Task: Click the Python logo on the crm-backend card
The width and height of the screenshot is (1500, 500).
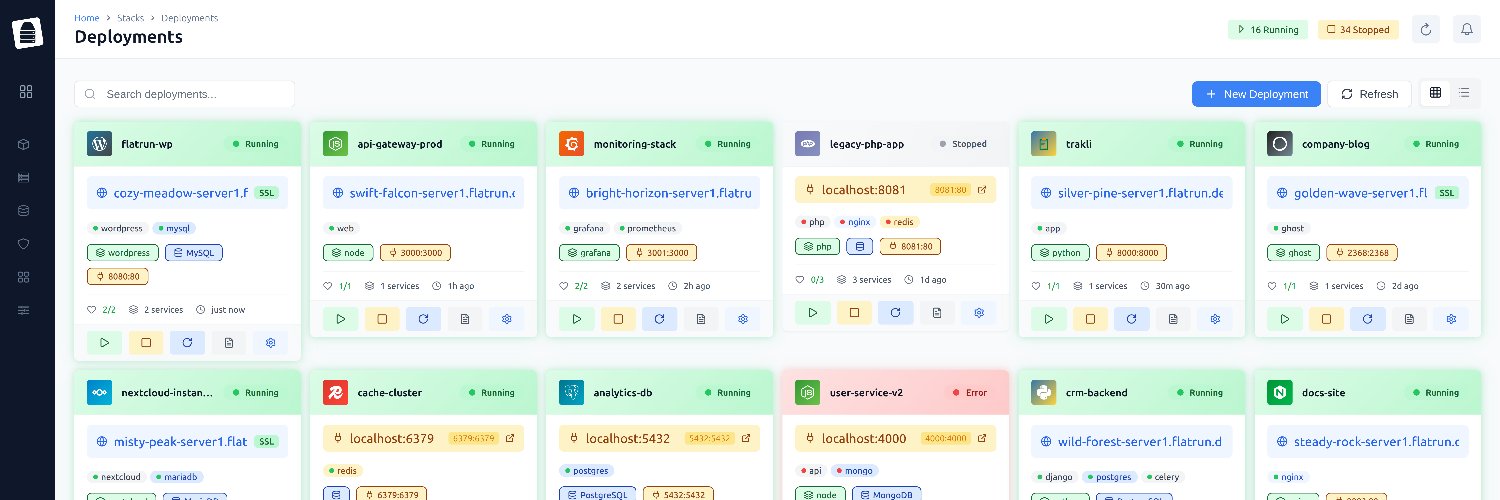Action: (1044, 392)
